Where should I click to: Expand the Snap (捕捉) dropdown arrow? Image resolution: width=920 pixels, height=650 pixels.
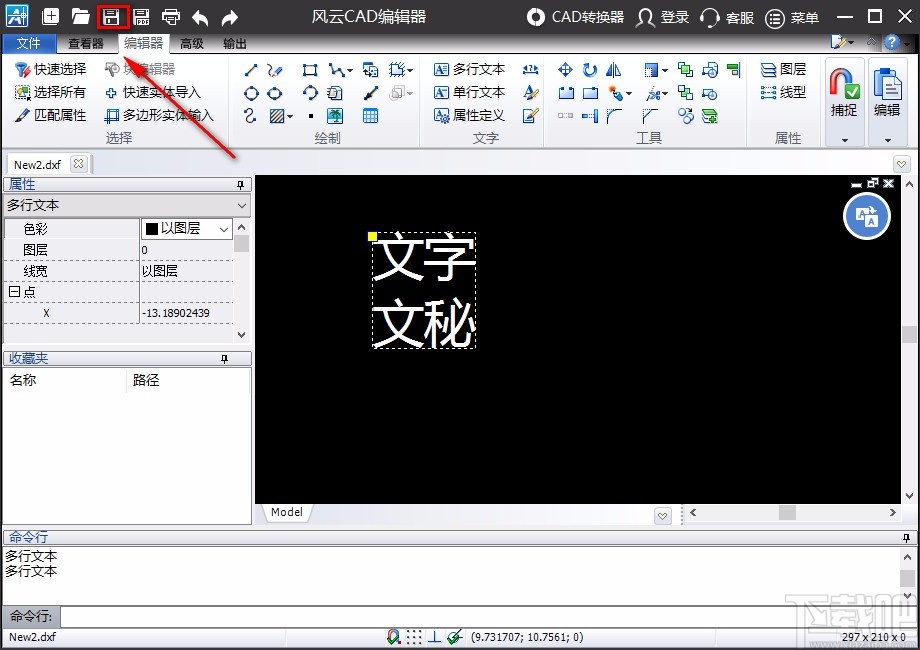(844, 140)
